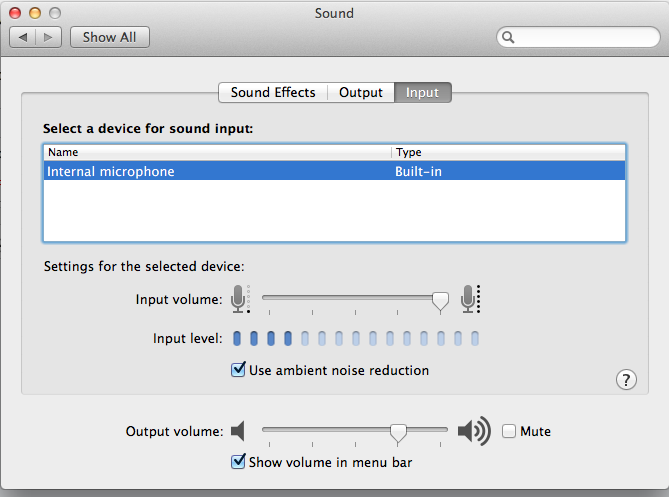Click the loud microphone icon after Input volume slider
Screen dimensions: 669x497
(470, 299)
